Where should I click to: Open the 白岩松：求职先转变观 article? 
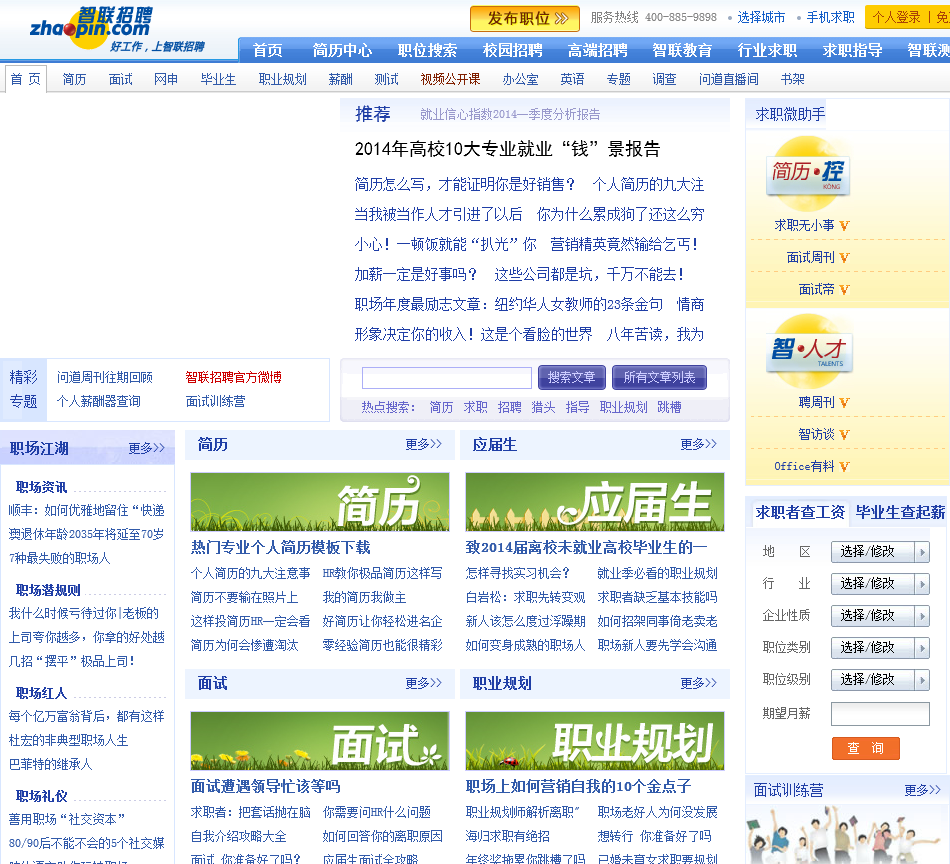click(x=525, y=597)
